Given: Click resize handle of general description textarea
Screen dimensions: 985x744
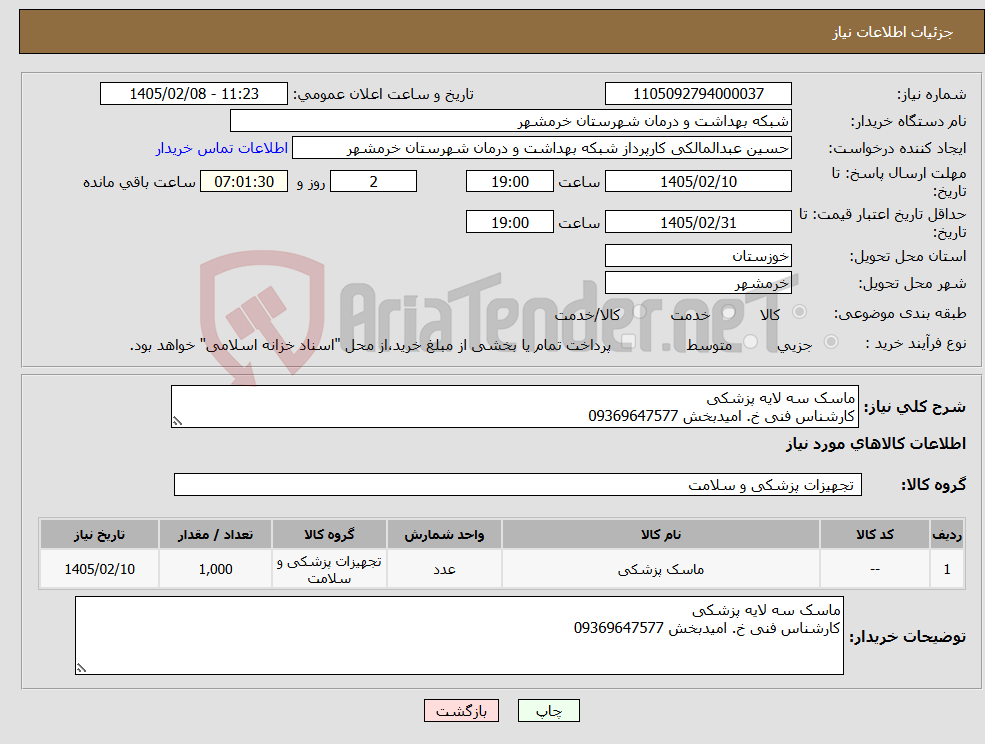Looking at the screenshot, I should [177, 422].
